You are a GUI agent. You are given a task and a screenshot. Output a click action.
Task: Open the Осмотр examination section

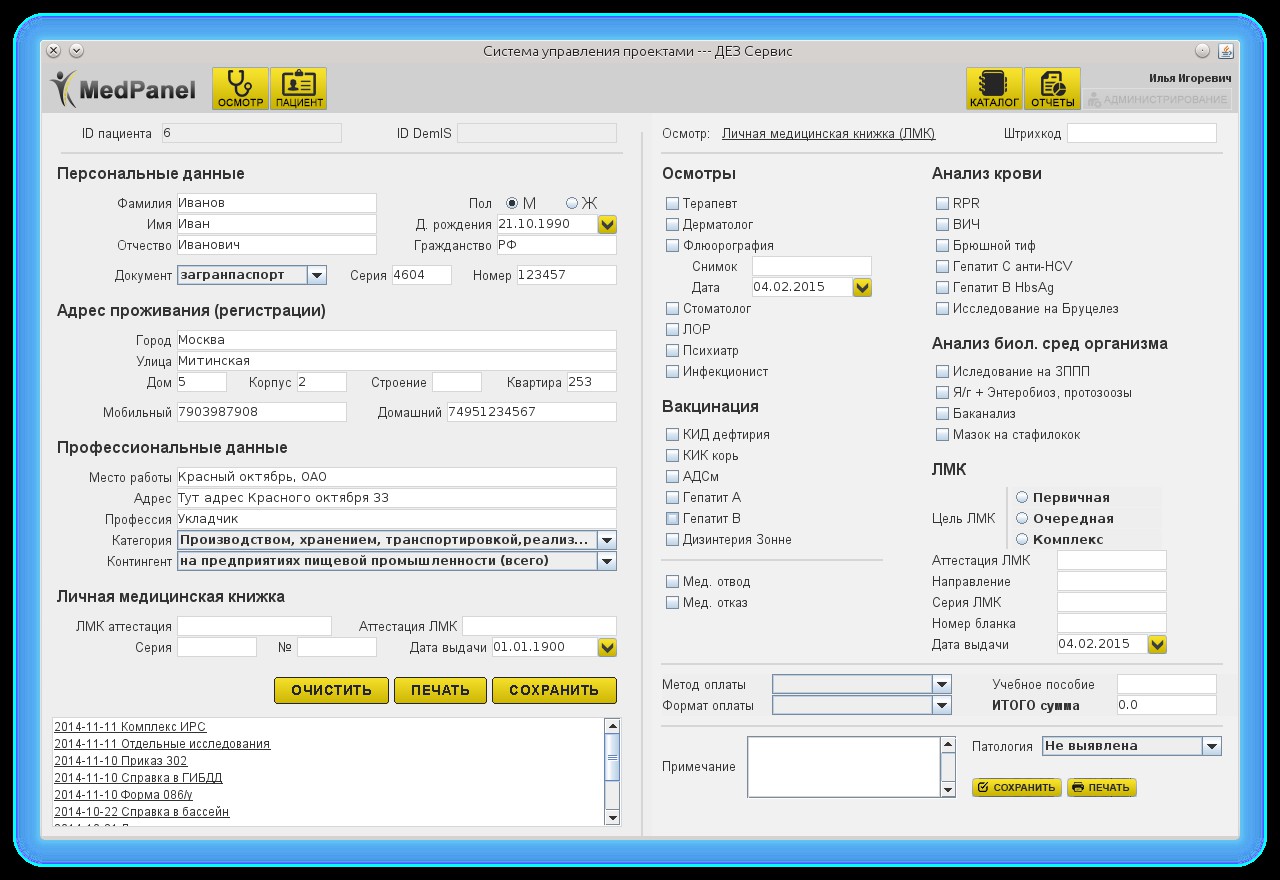(240, 88)
